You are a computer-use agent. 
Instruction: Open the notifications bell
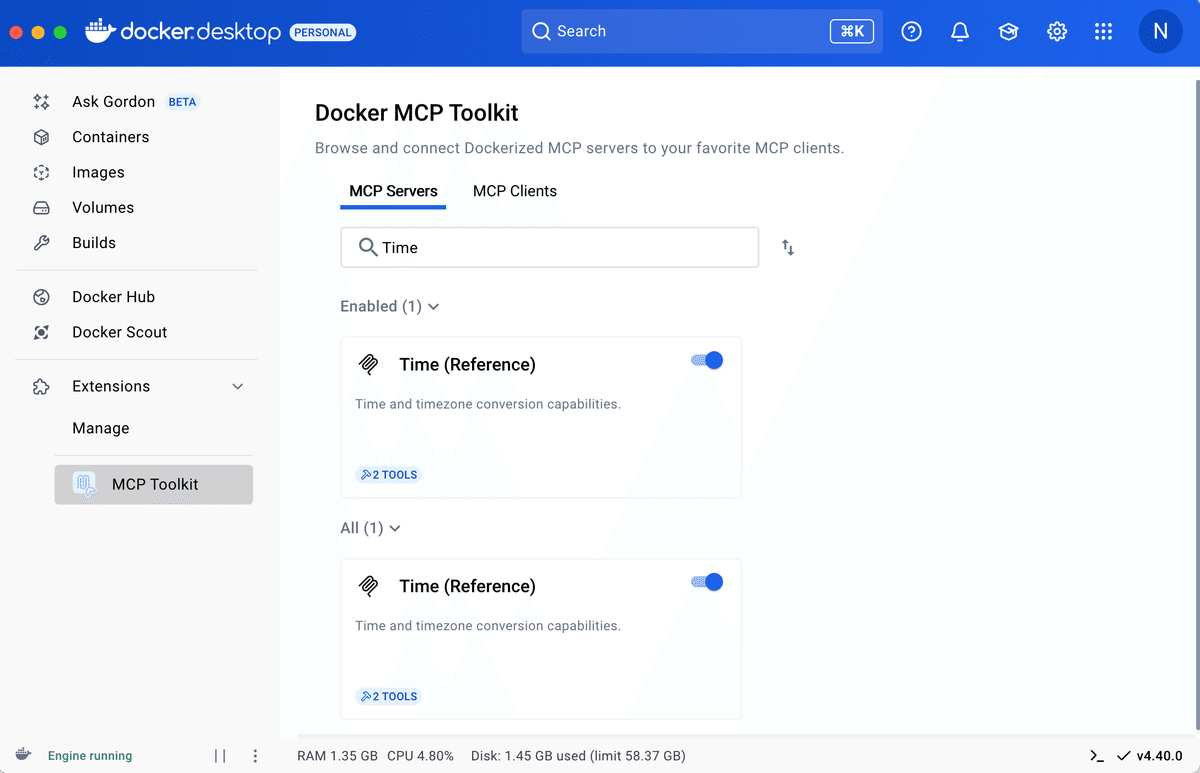[x=959, y=31]
